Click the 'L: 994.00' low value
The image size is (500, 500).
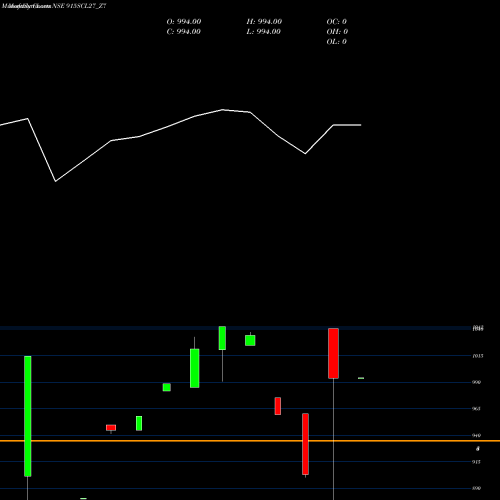tap(264, 32)
